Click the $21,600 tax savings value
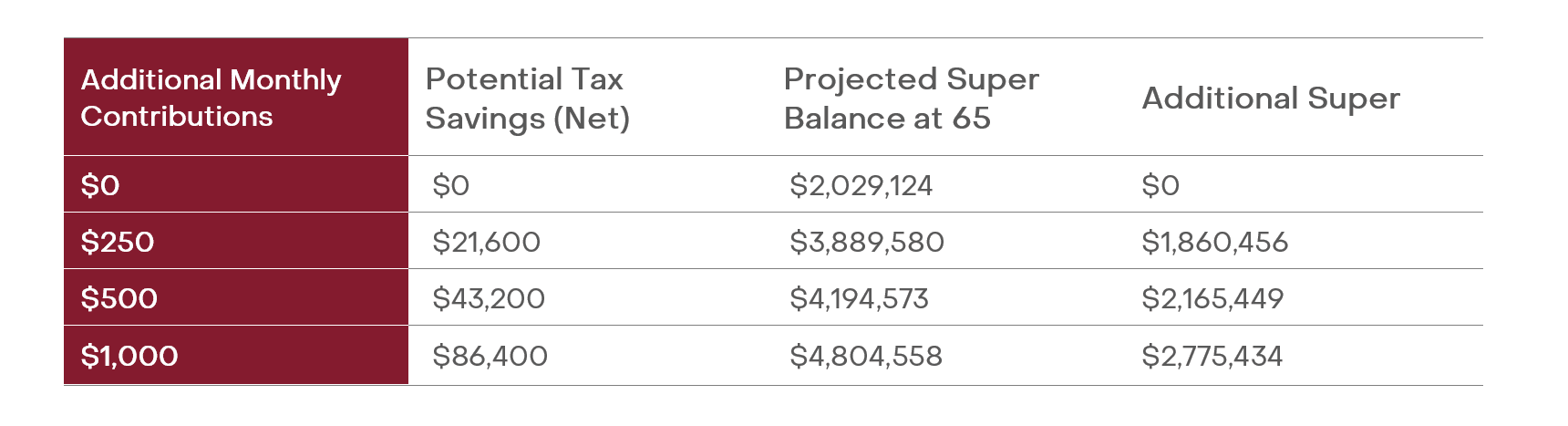Screen dimensions: 1568x426 486,242
